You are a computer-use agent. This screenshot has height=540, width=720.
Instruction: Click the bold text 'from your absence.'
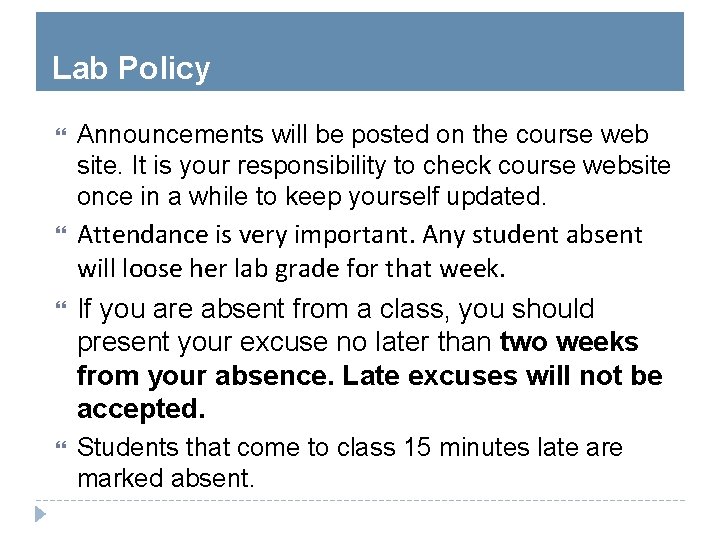[x=205, y=377]
